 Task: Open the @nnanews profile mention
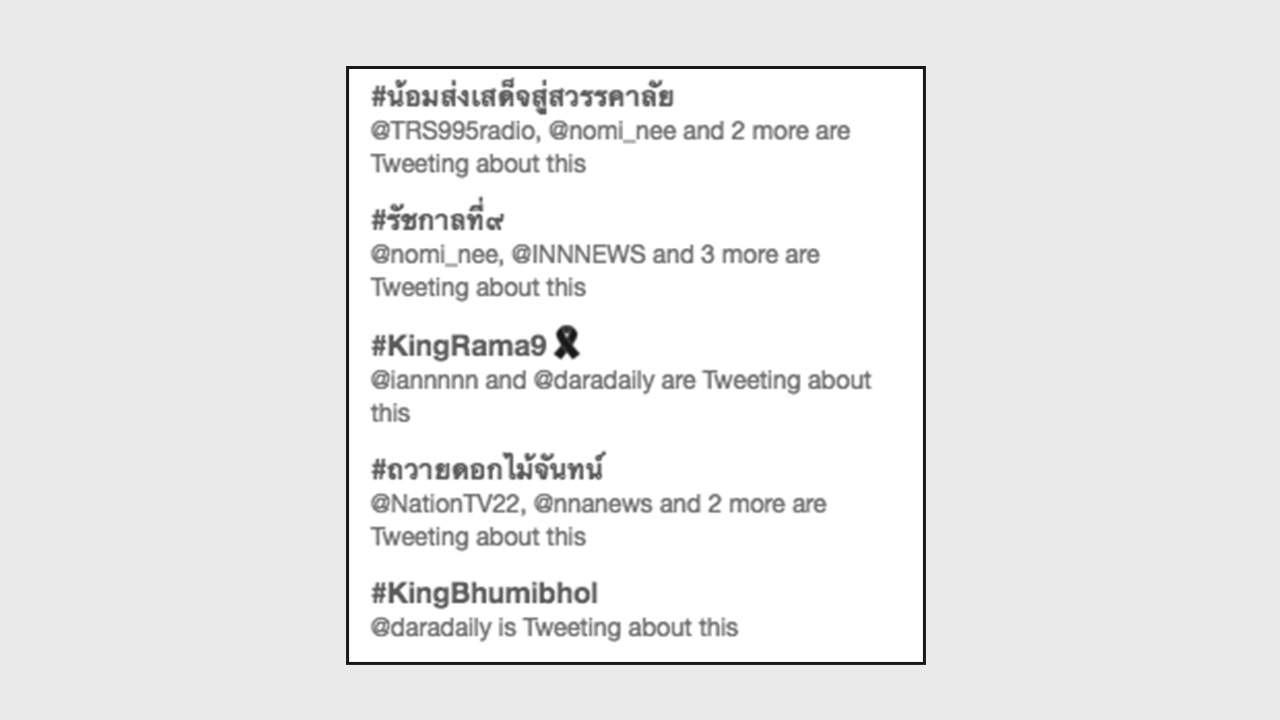point(593,504)
